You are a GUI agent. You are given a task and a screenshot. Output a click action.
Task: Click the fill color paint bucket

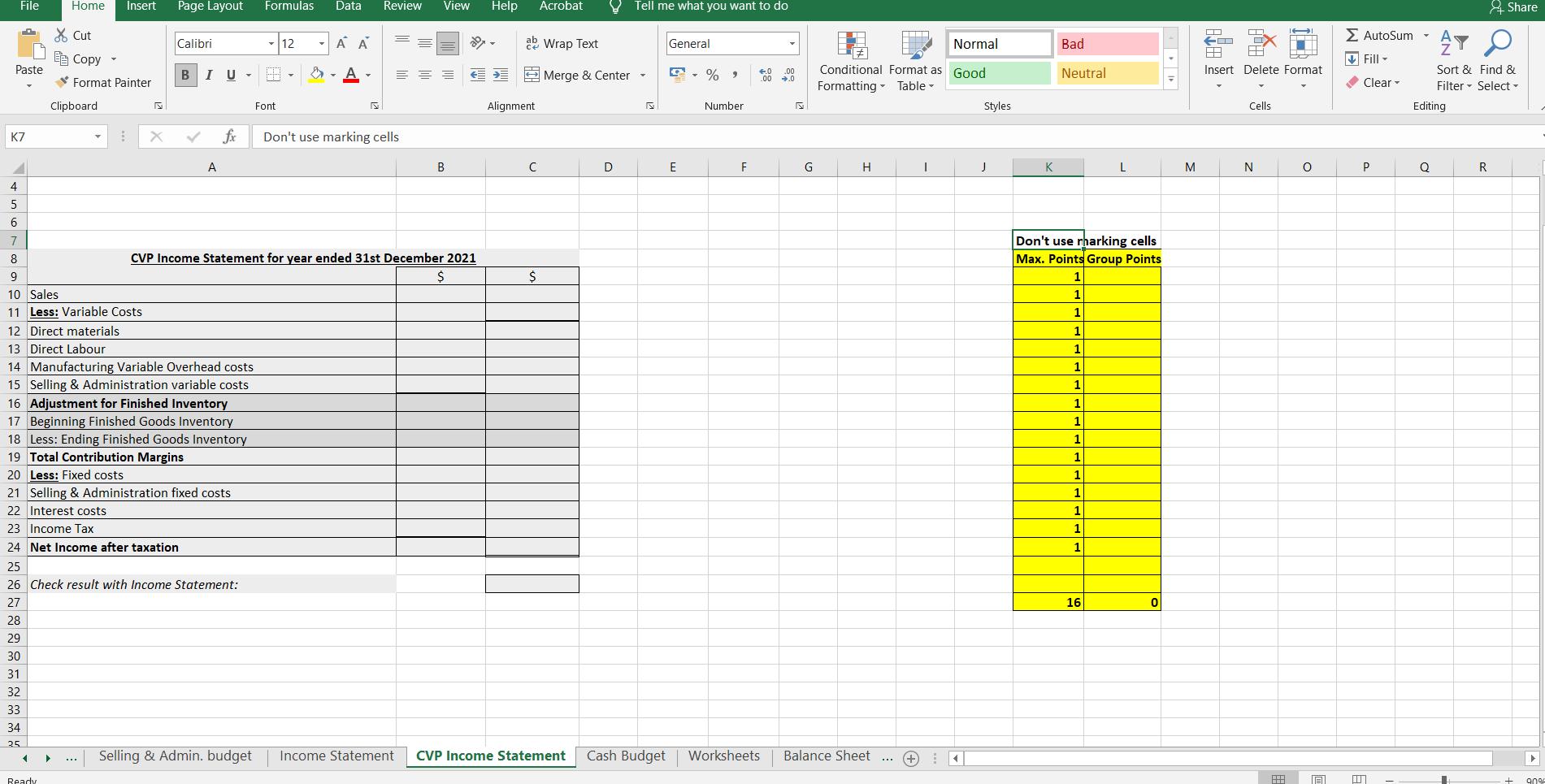pyautogui.click(x=317, y=75)
